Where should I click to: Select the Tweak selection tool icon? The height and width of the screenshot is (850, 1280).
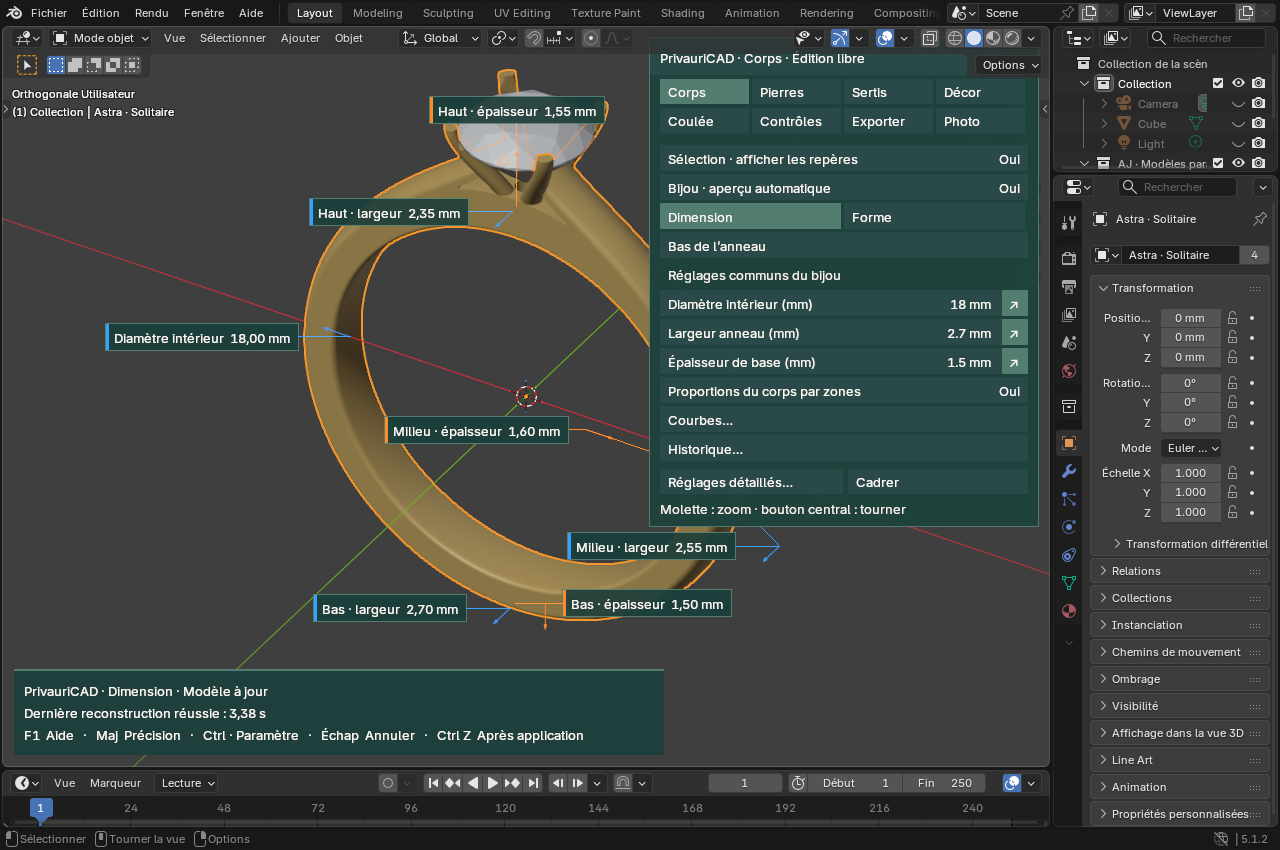click(x=27, y=65)
